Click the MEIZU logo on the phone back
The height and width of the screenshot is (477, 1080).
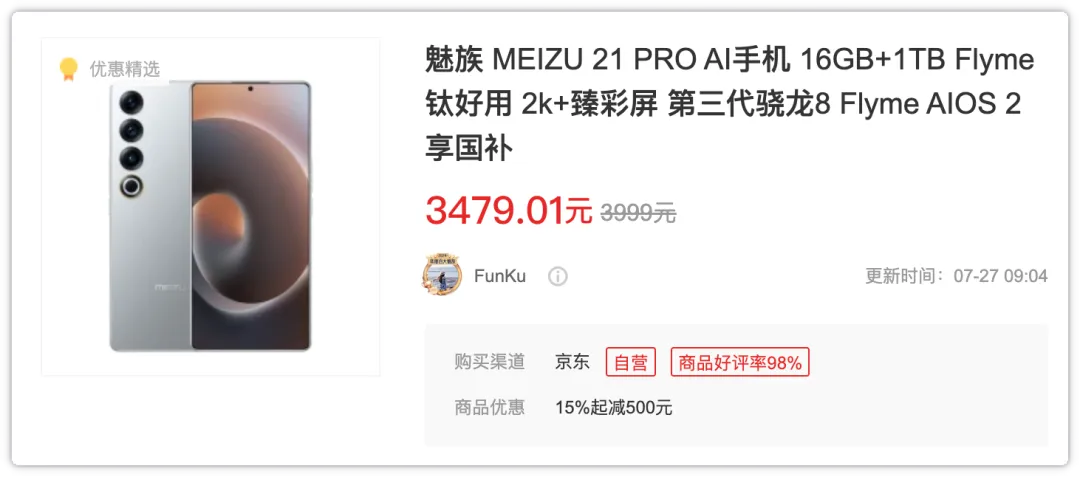pos(171,286)
